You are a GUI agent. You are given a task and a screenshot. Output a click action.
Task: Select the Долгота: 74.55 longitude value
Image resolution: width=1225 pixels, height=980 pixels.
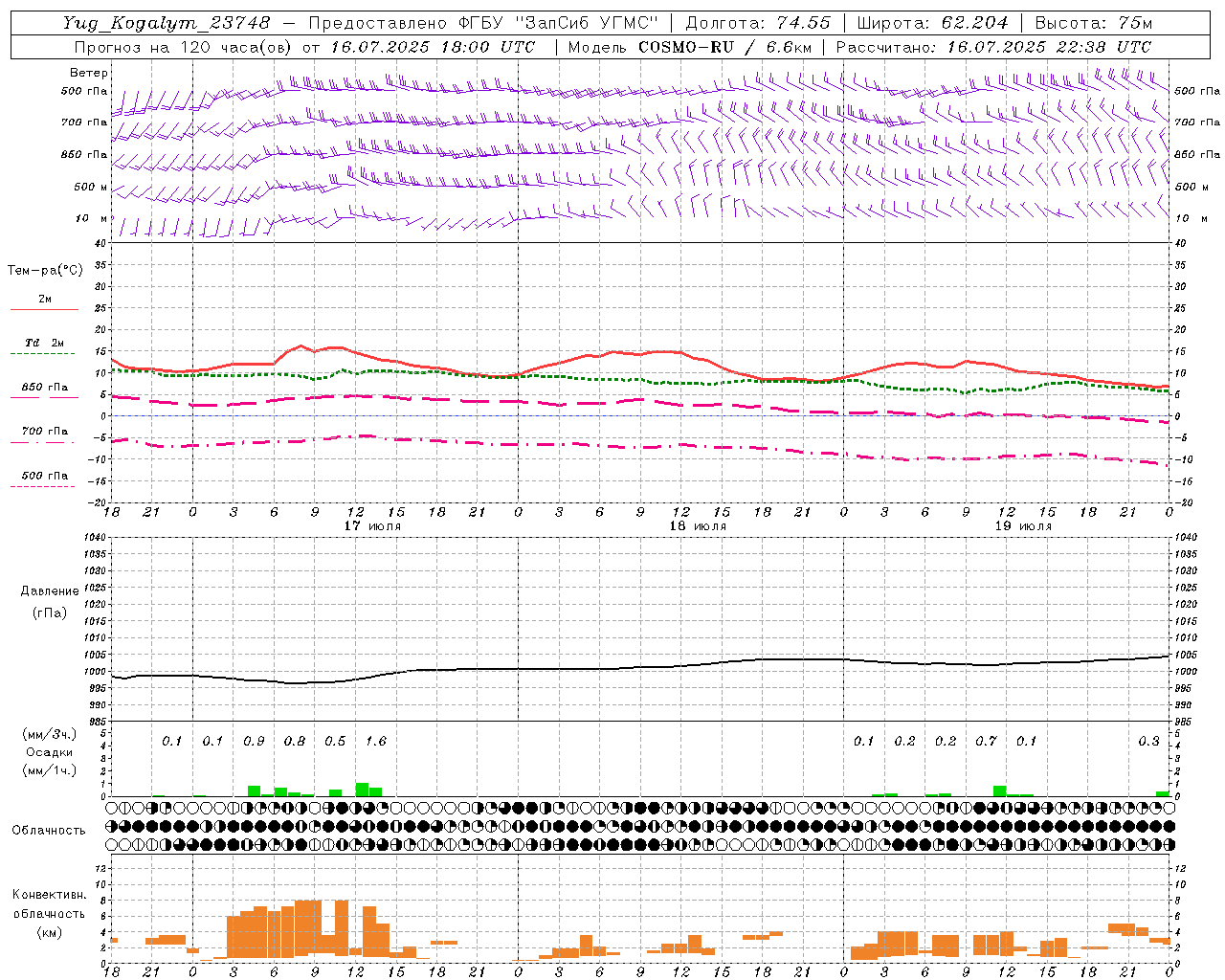759,23
